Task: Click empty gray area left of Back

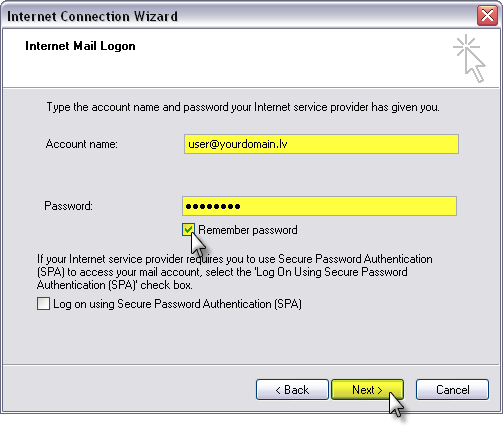Action: [130, 389]
